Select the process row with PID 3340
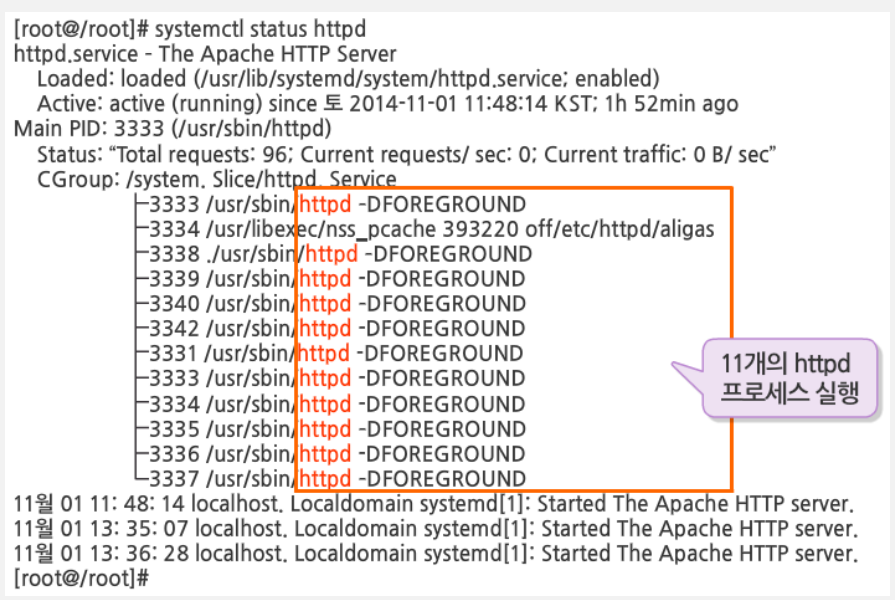 tap(331, 304)
